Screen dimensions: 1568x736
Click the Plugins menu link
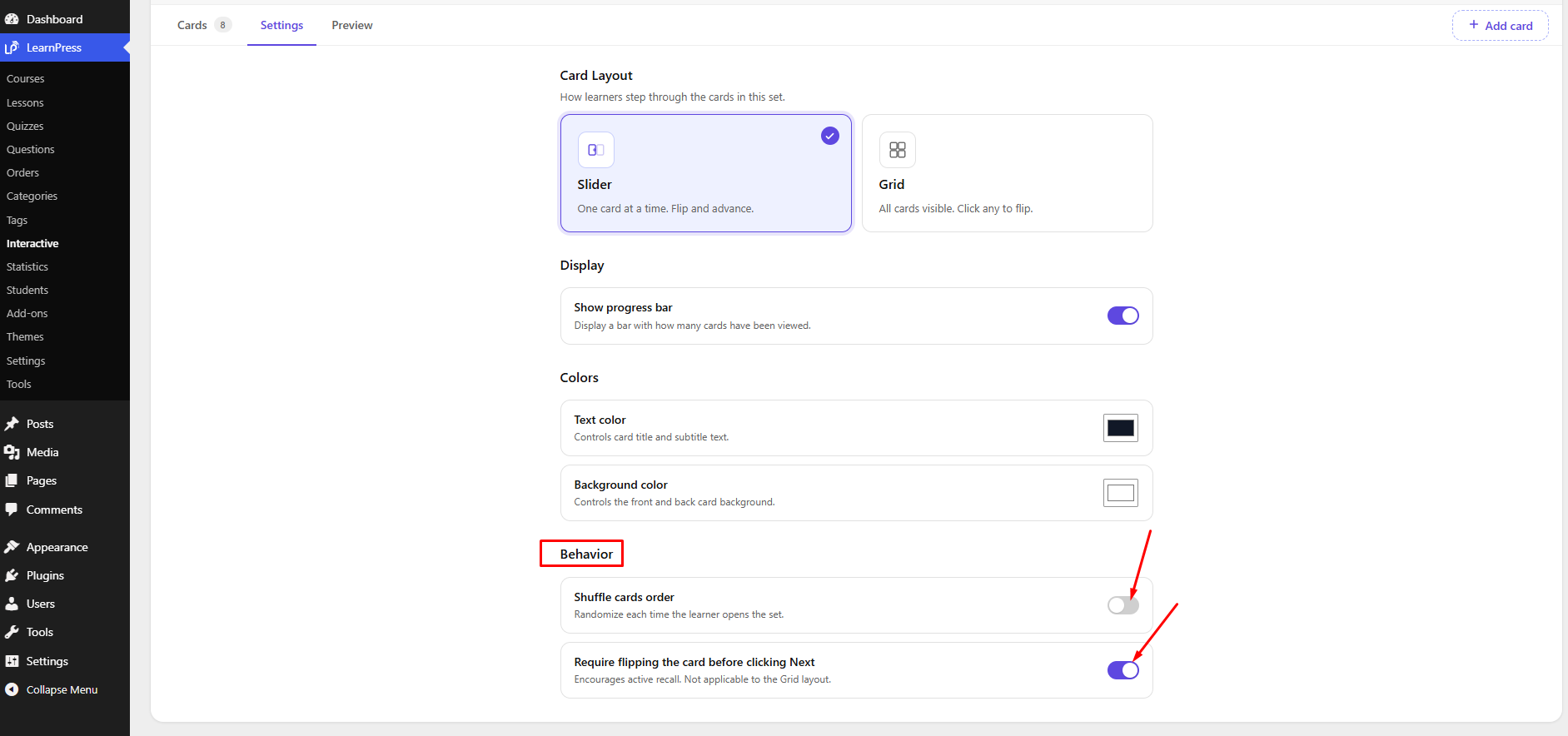[x=65, y=575]
